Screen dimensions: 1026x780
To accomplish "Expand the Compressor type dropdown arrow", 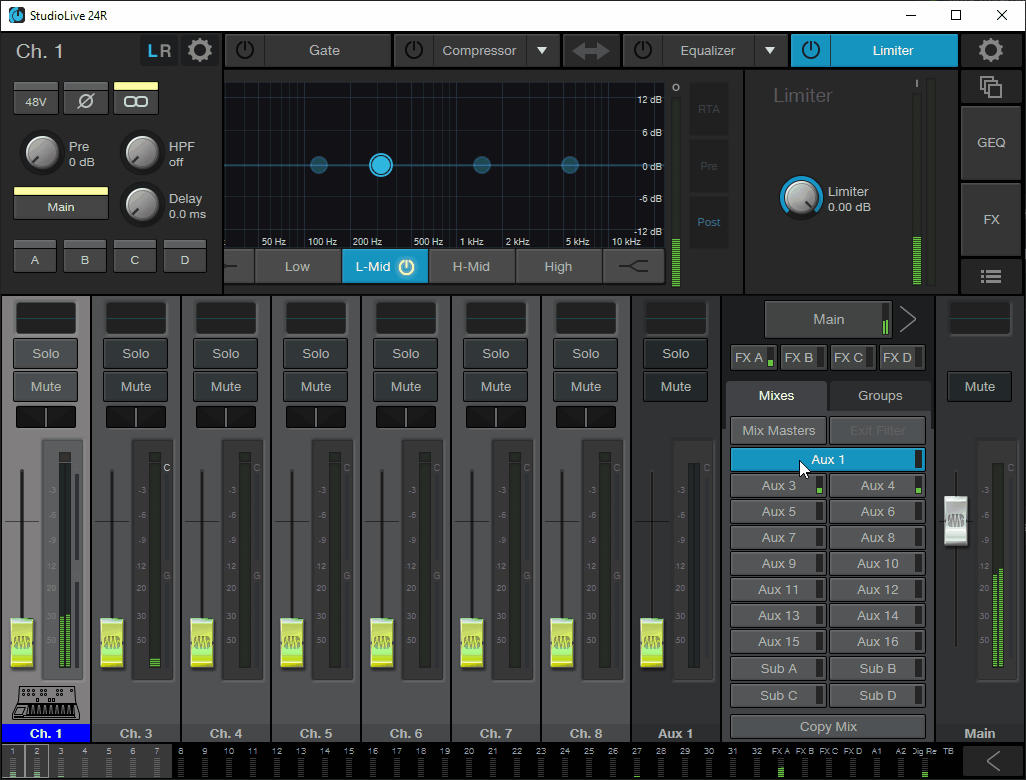I will point(542,50).
